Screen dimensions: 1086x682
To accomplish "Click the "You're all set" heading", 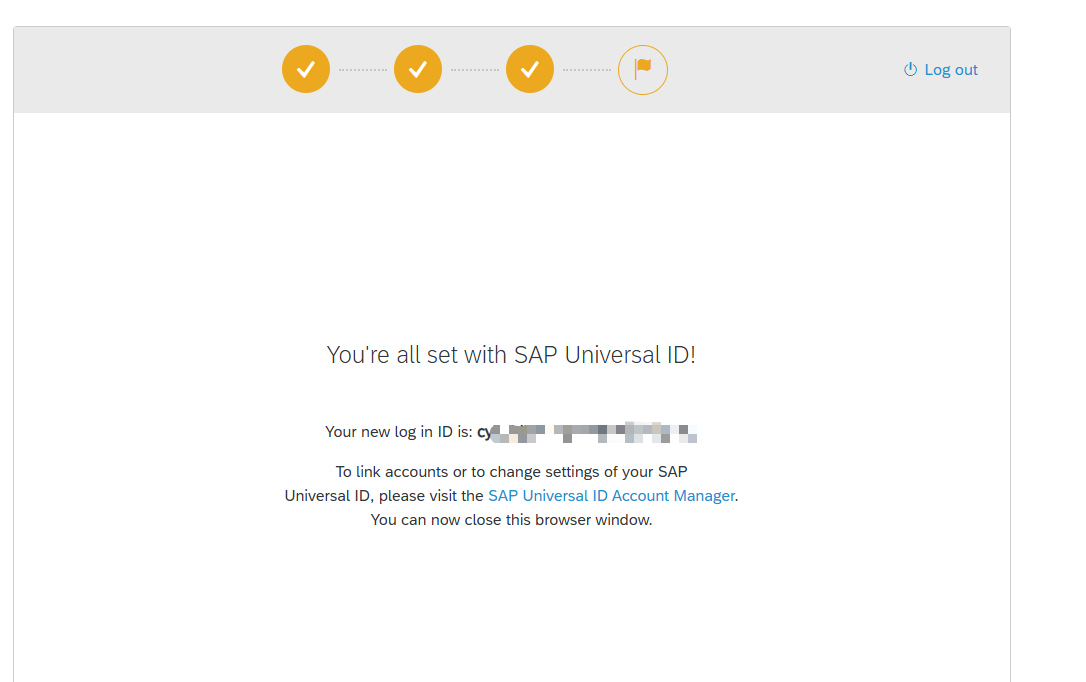I will pyautogui.click(x=511, y=355).
